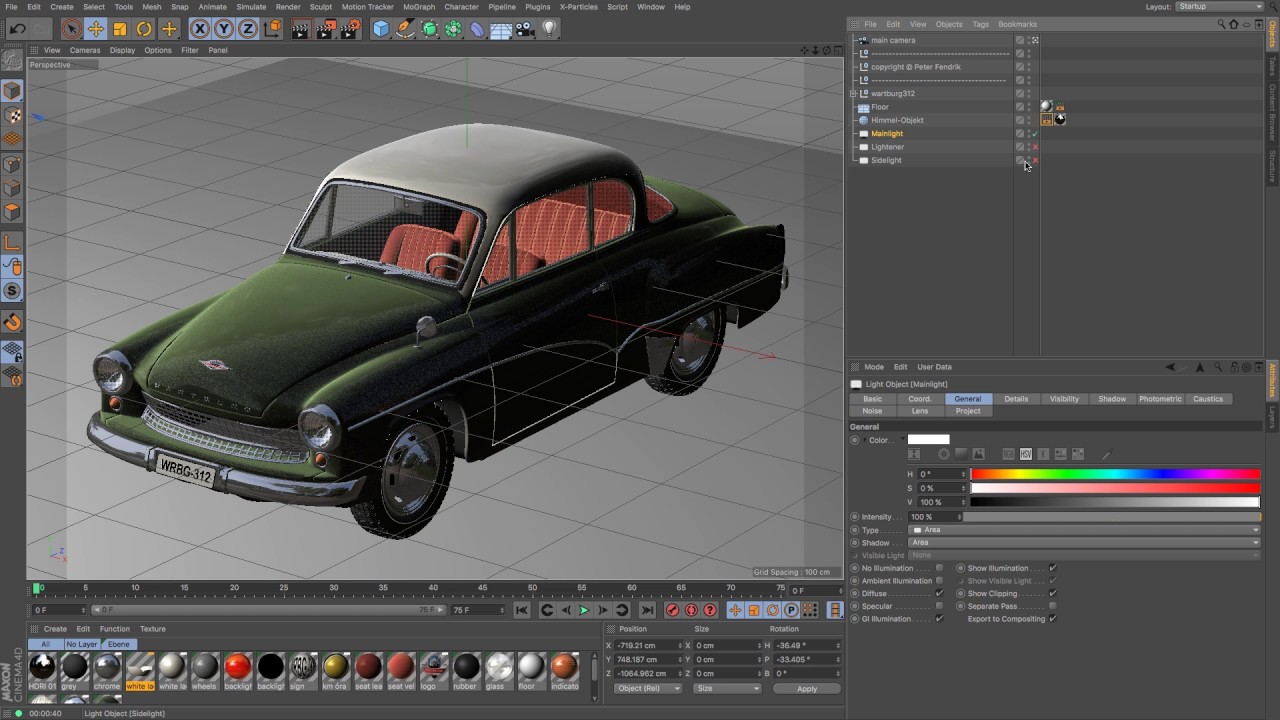Viewport: 1280px width, 720px height.
Task: Add a Cube primitive object
Action: [381, 29]
